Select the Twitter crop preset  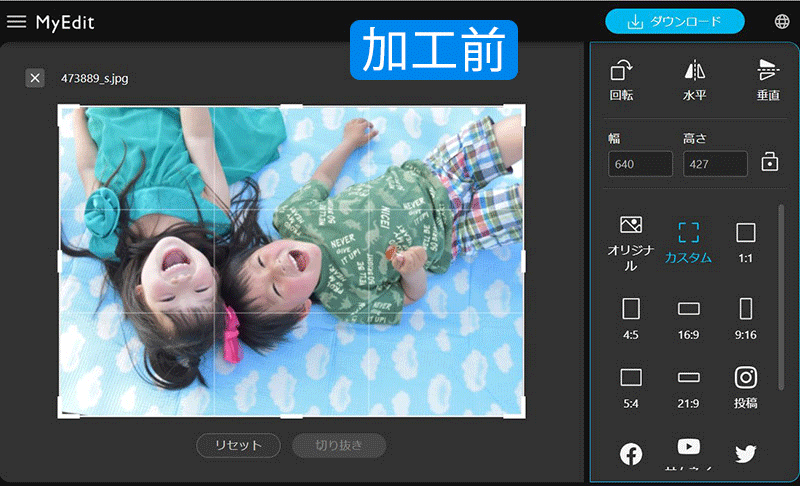745,453
